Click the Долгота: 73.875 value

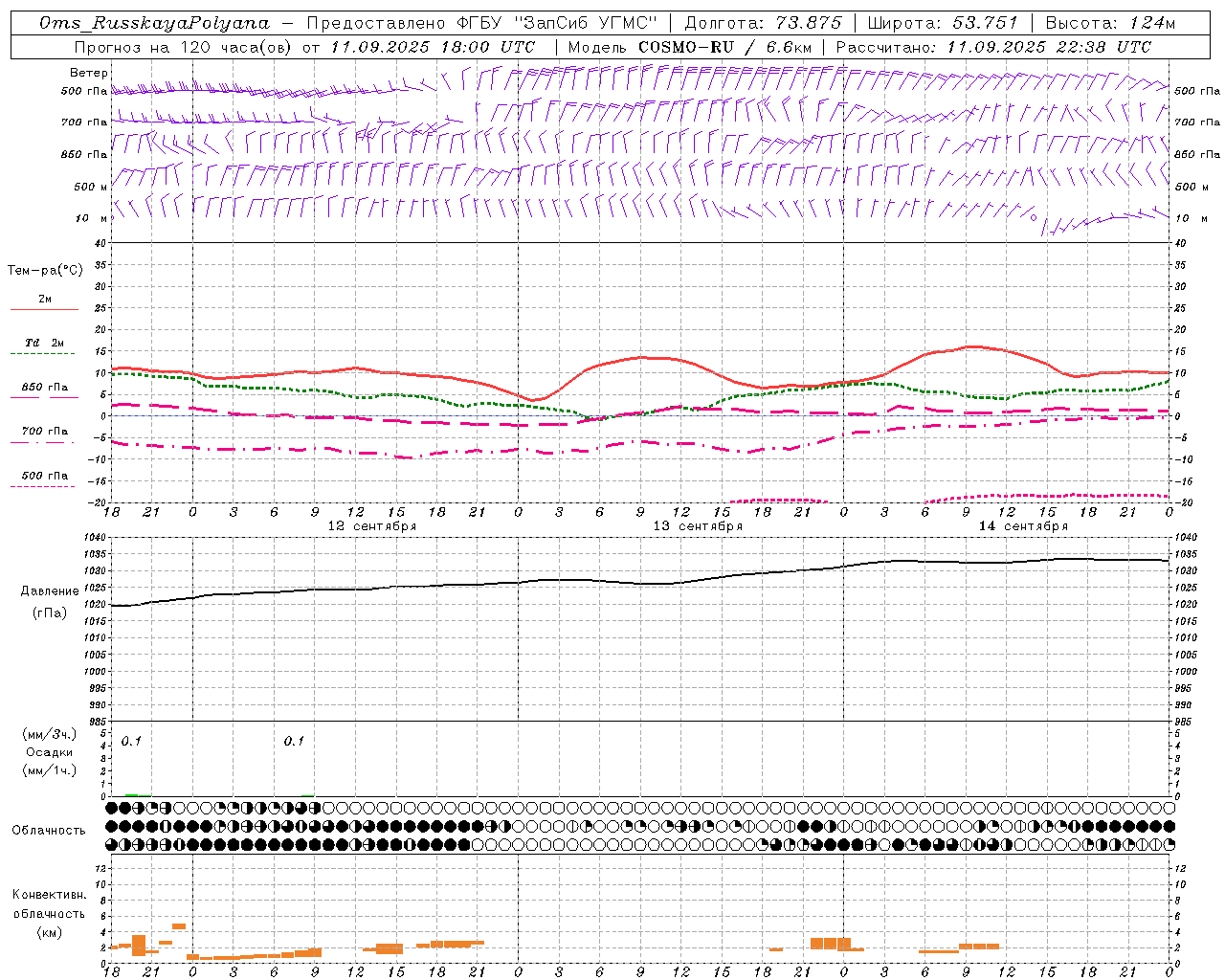tap(764, 23)
